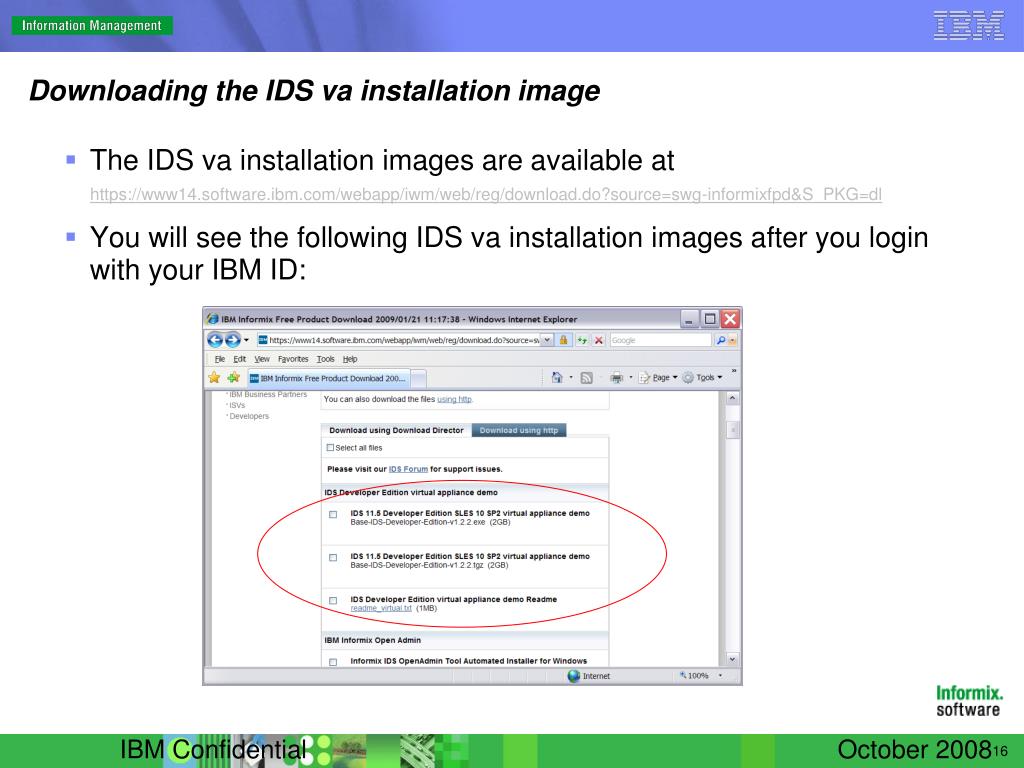Tick checkbox for OpenAdmin Tool Automated Installer
Viewport: 1024px width, 768px height.
[x=333, y=662]
